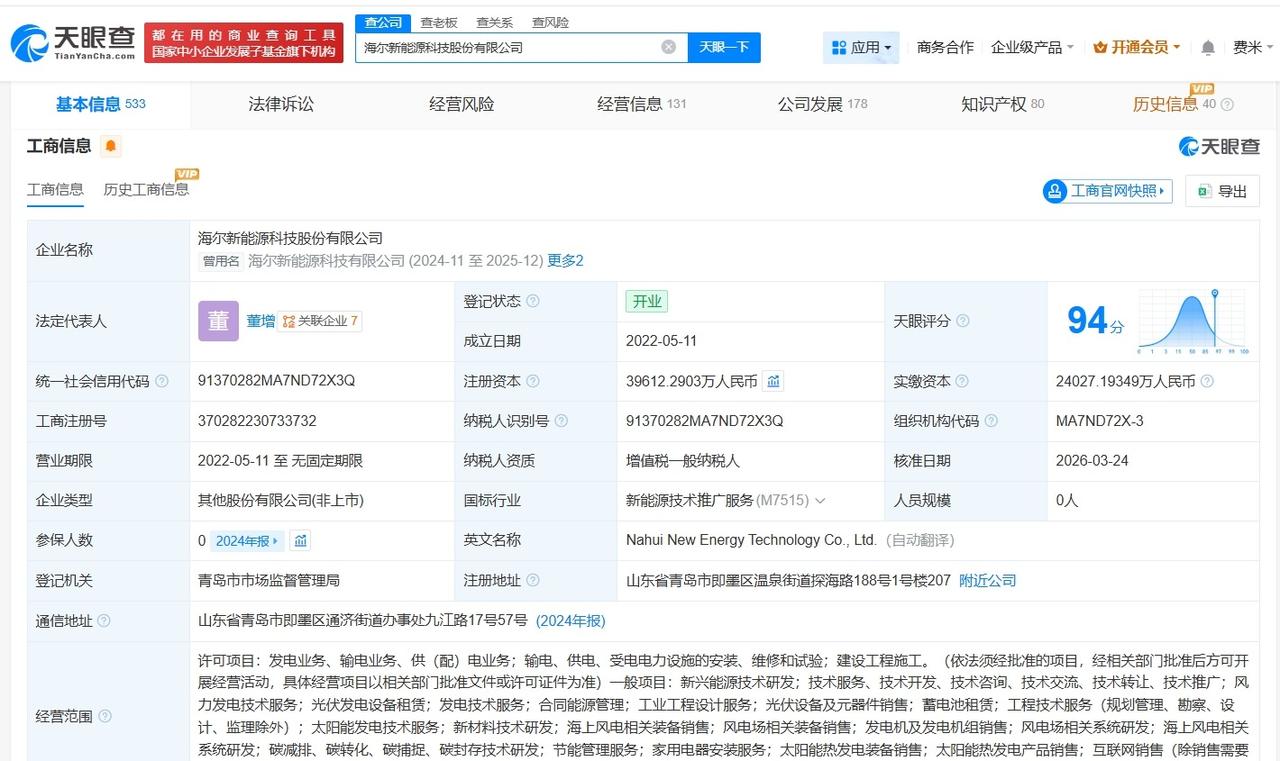The image size is (1280, 761).
Task: Select the 查风险 search tab
Action: pos(550,22)
